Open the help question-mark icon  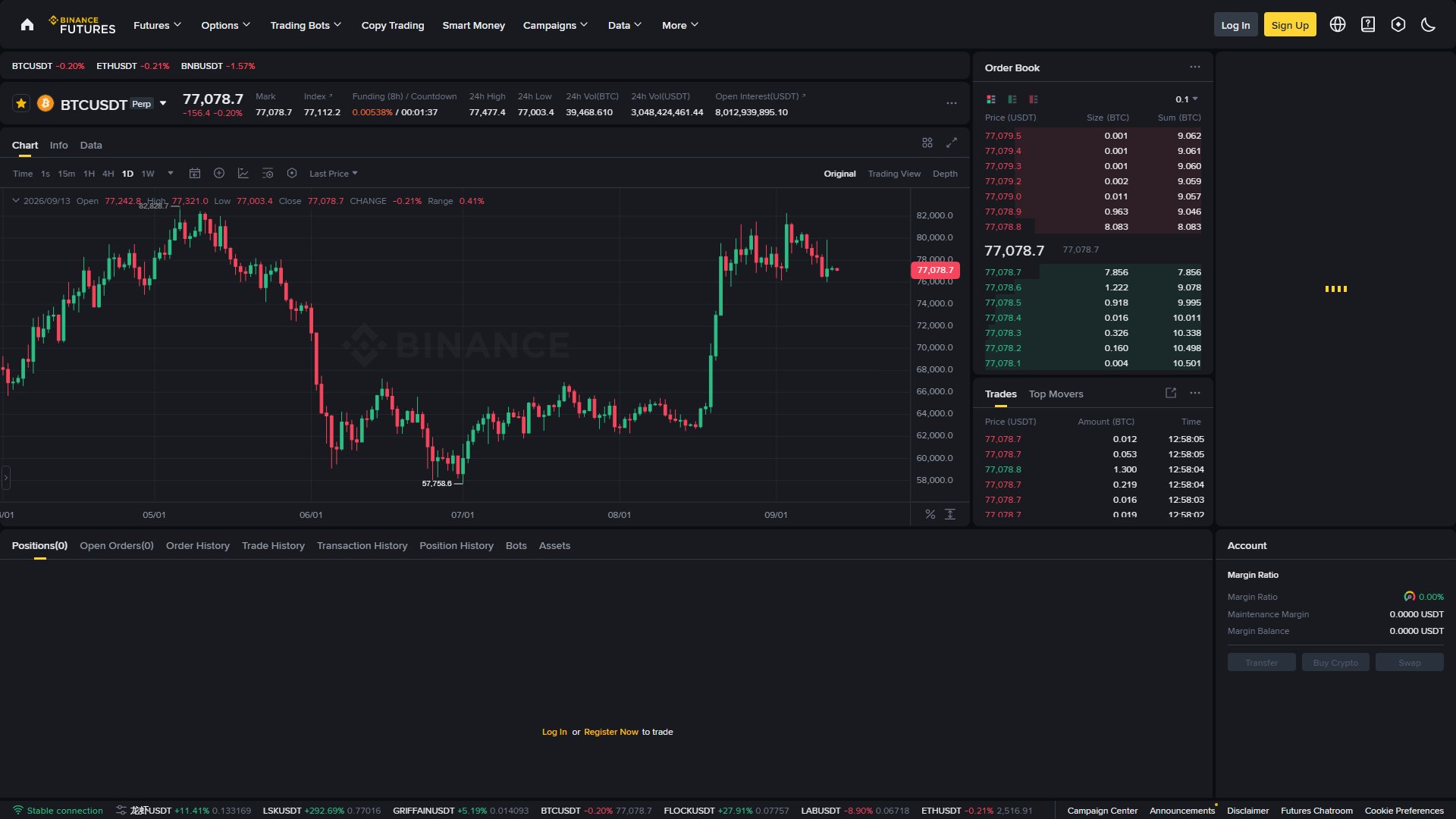coord(1368,25)
